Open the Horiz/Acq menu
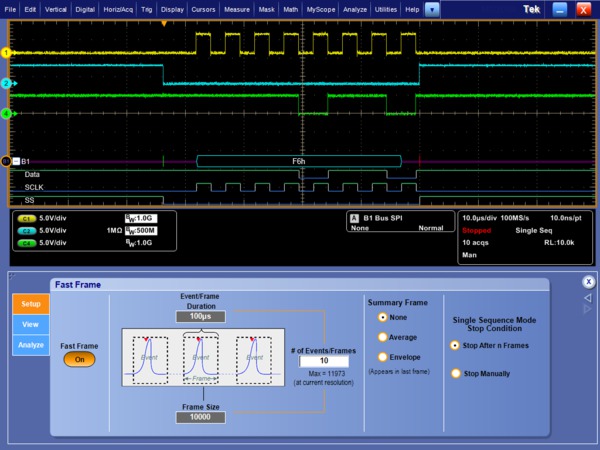Image resolution: width=600 pixels, height=450 pixels. 119,9
